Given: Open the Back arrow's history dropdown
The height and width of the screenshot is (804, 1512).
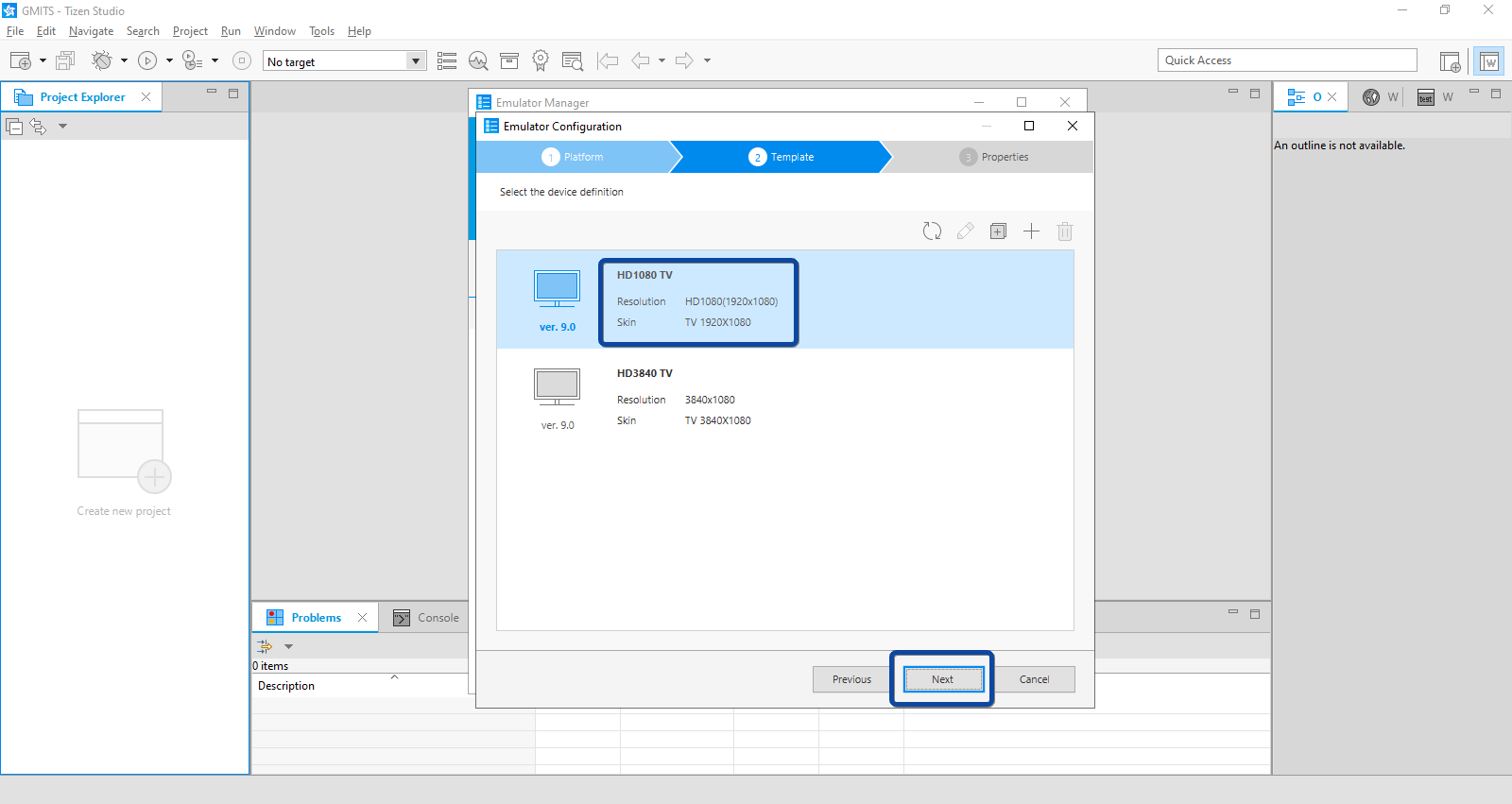Looking at the screenshot, I should (661, 60).
